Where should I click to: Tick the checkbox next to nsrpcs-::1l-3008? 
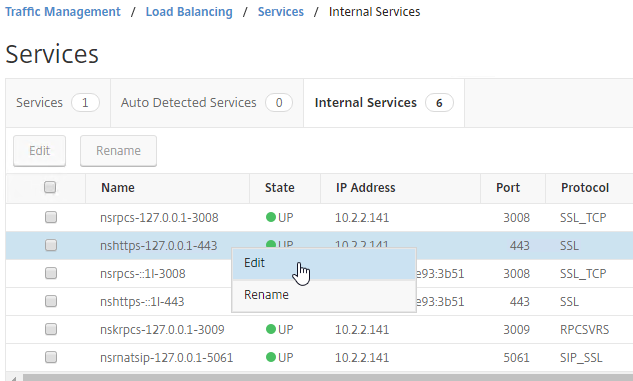(51, 273)
